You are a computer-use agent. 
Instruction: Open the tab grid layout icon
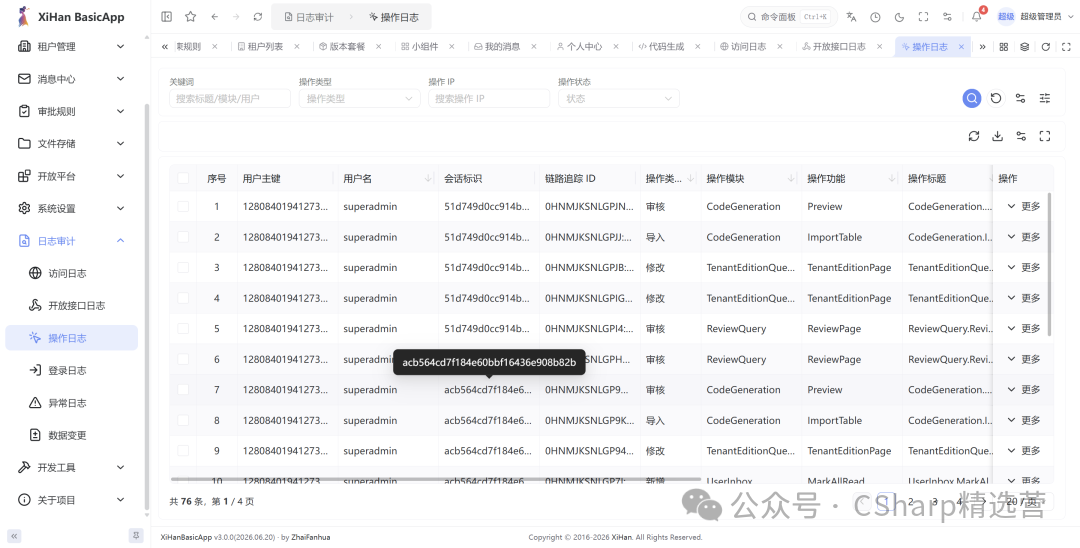(x=1004, y=47)
